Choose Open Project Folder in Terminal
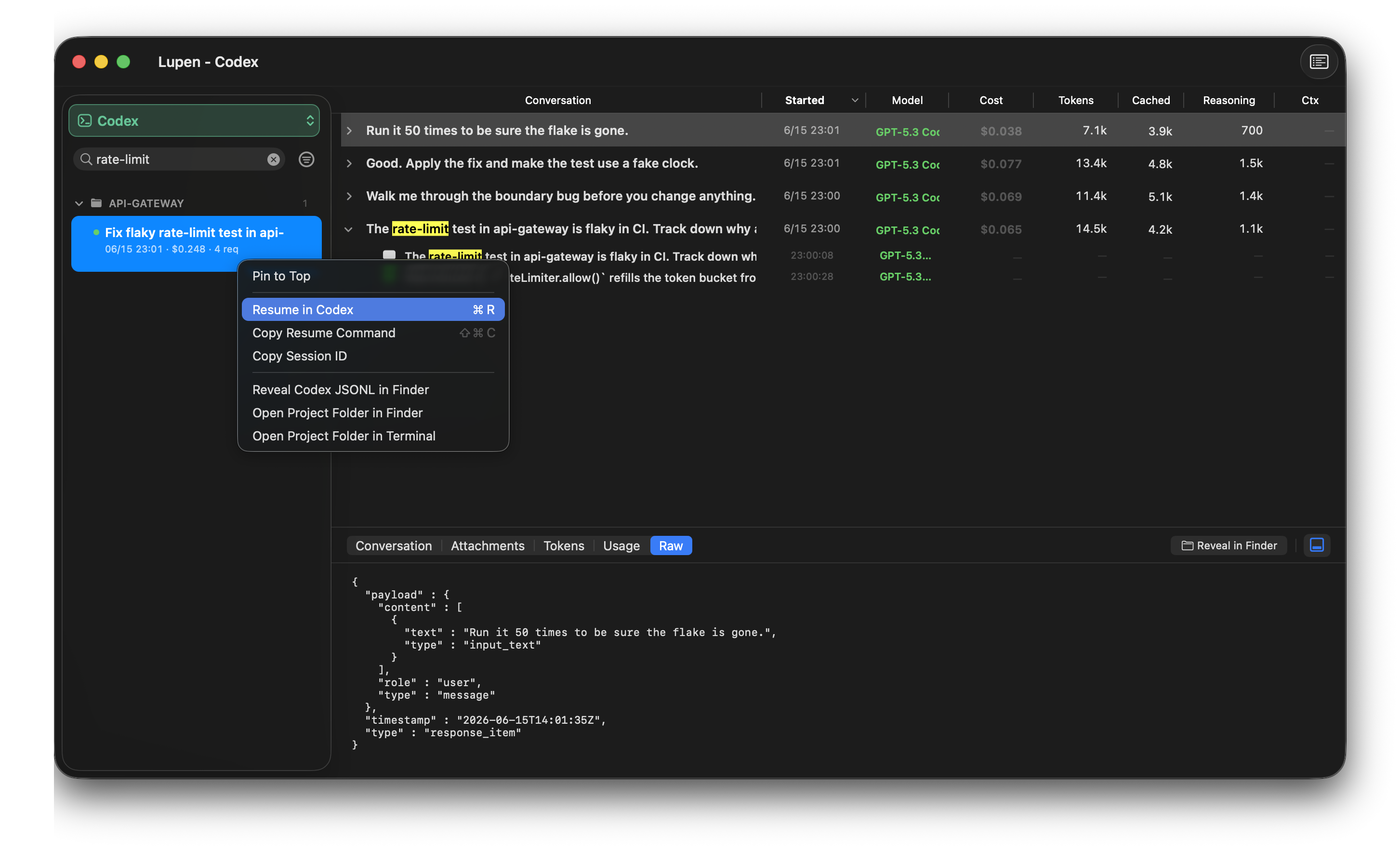 coord(373,437)
